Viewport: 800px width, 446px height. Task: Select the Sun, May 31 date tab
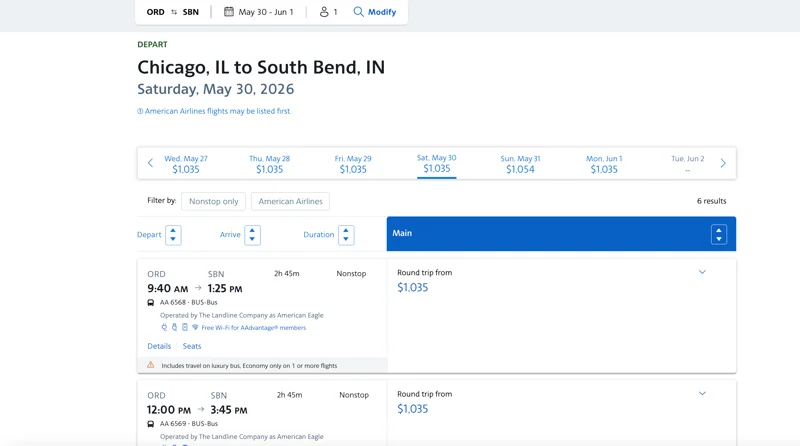[x=520, y=164]
